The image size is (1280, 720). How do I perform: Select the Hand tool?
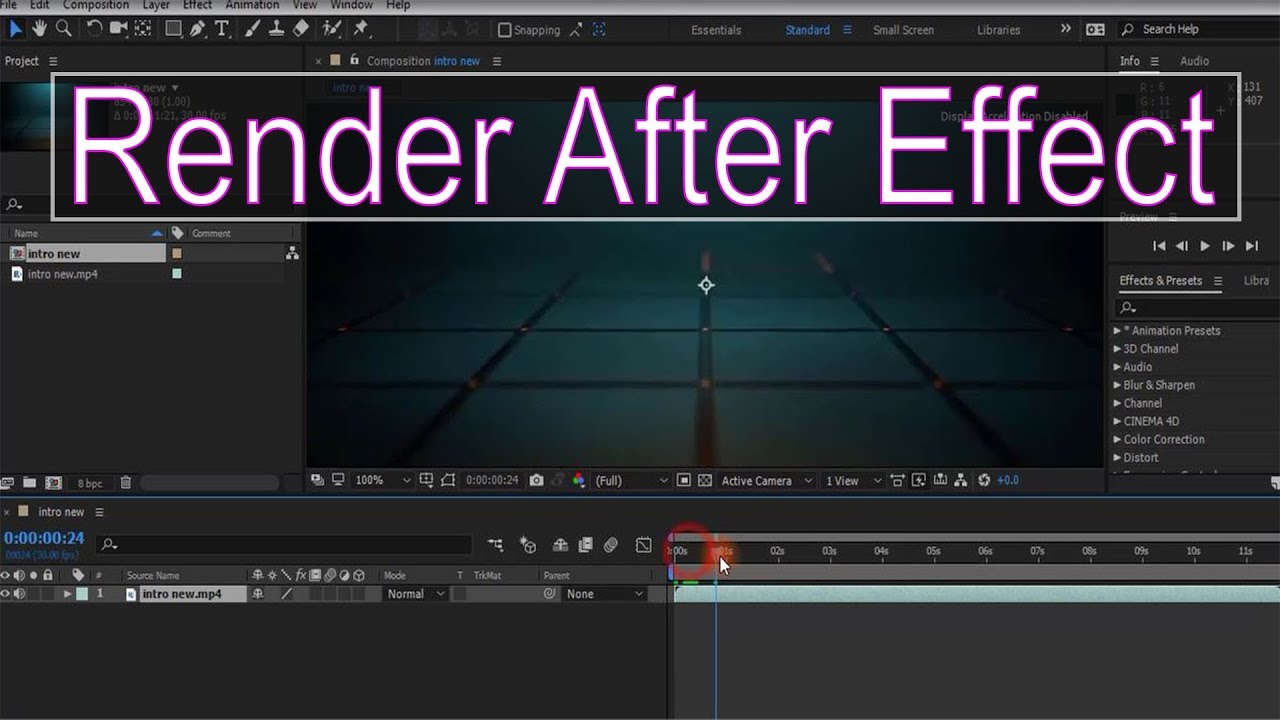click(40, 29)
